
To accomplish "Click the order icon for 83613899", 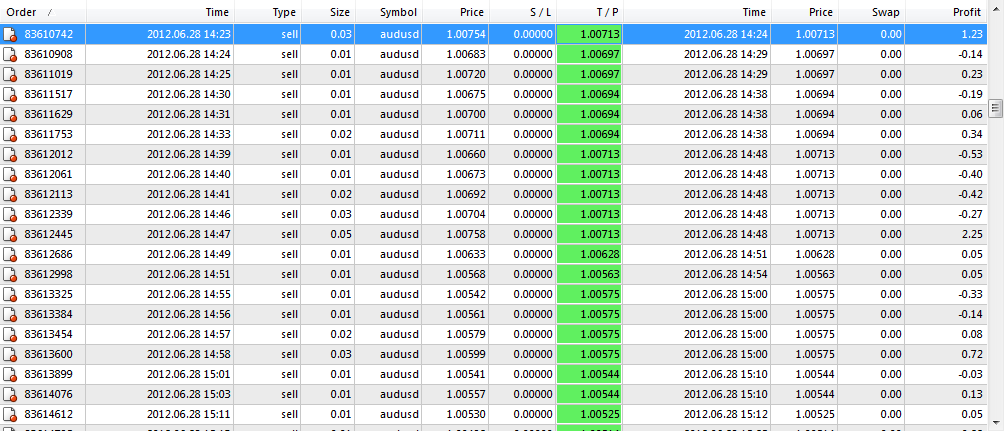I will [x=10, y=375].
